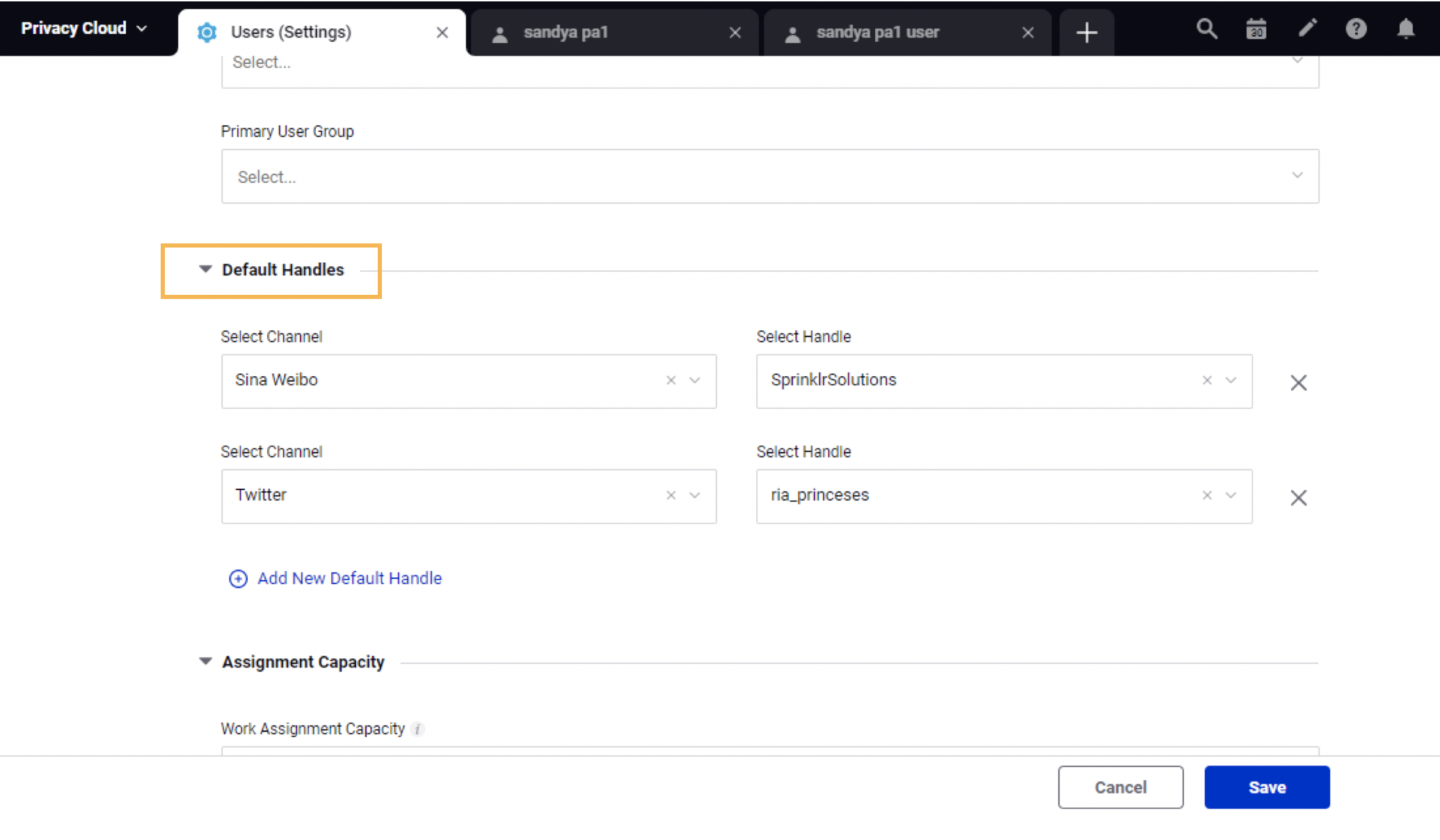This screenshot has width=1440, height=840.
Task: Click the search icon in top navigation
Action: point(1207,28)
